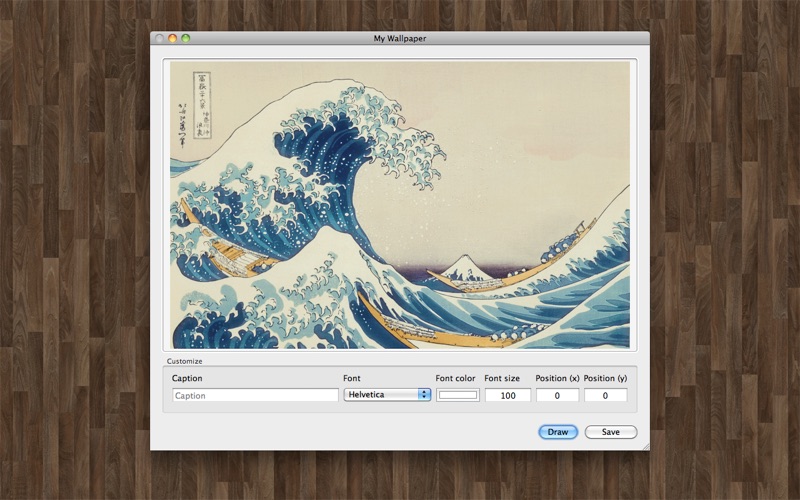
Task: Click the Customize section label
Action: point(184,361)
